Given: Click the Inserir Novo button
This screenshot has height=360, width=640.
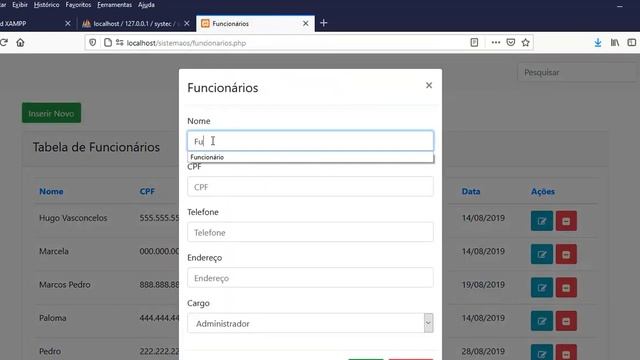Looking at the screenshot, I should coord(51,113).
